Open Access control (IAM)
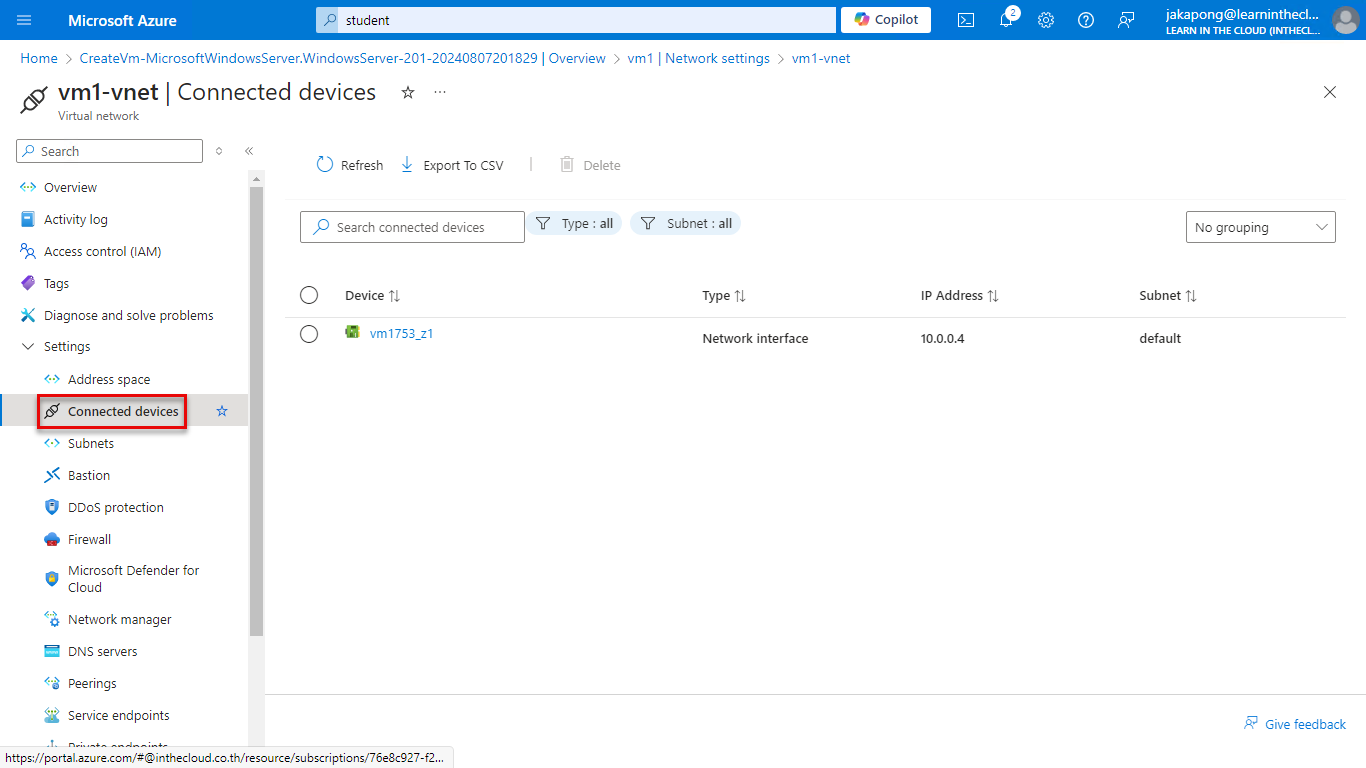This screenshot has width=1366, height=768. point(102,251)
